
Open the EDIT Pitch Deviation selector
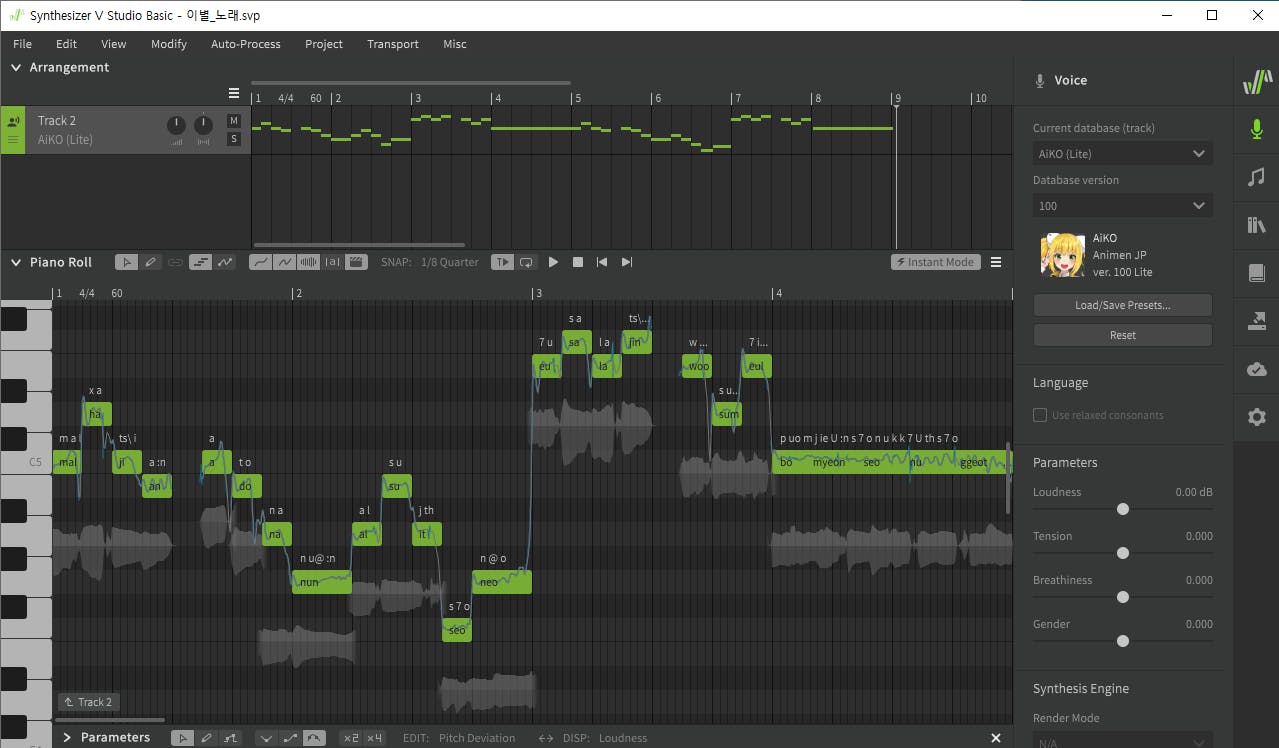[477, 738]
